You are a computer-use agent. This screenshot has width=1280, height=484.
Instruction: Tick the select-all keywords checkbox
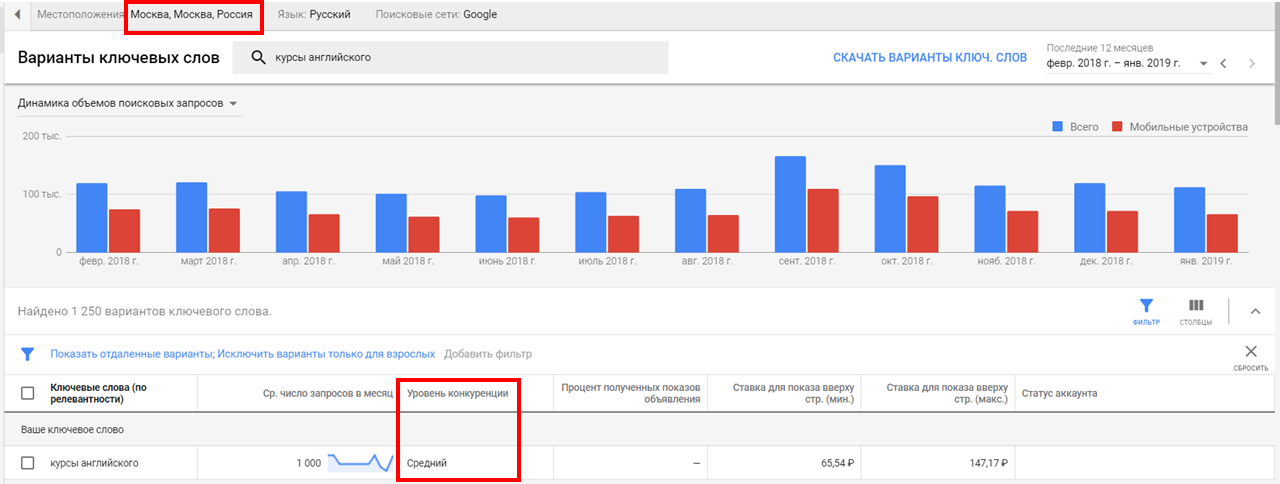pos(28,393)
